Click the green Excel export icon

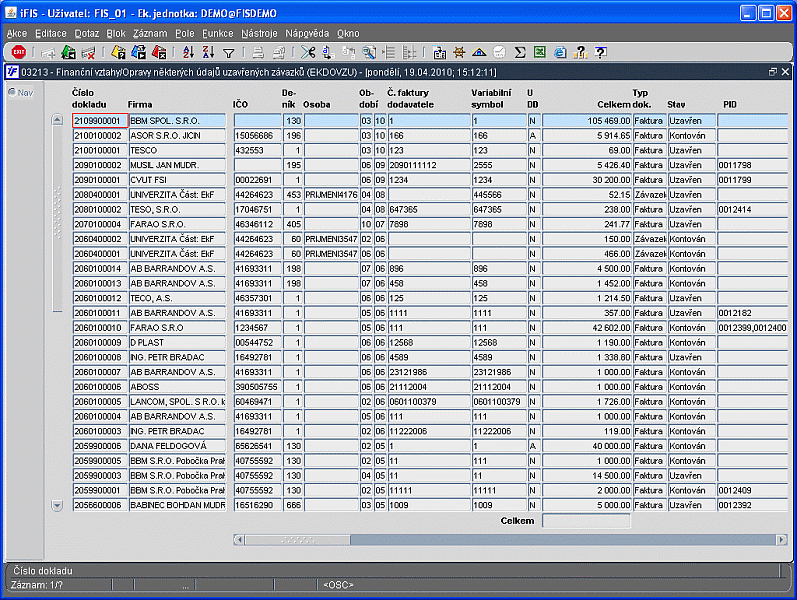540,53
